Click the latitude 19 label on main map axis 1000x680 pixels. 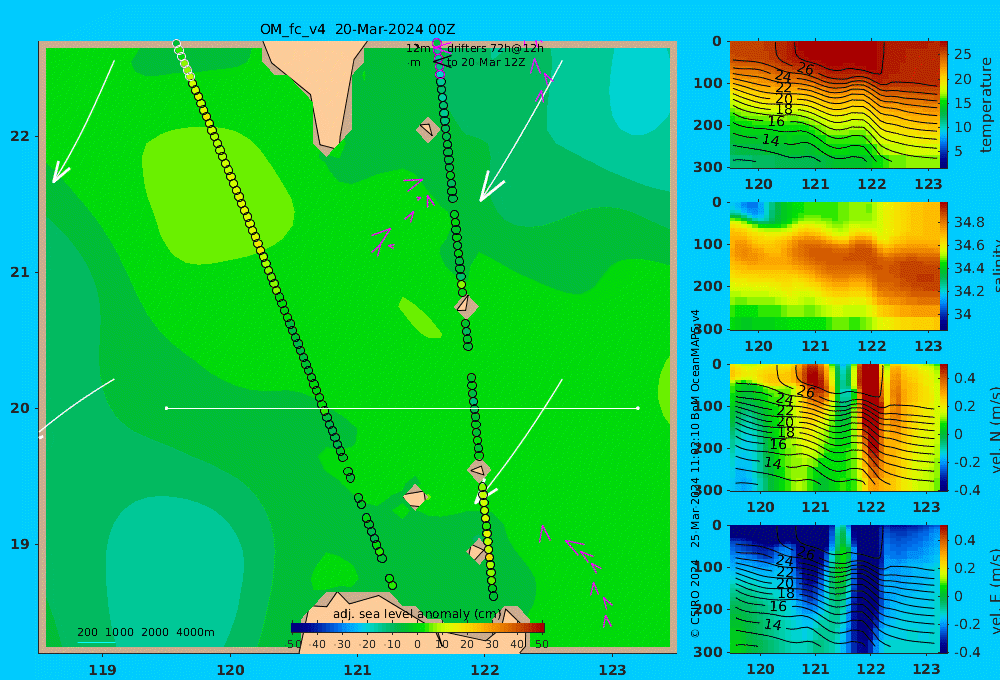[20, 544]
